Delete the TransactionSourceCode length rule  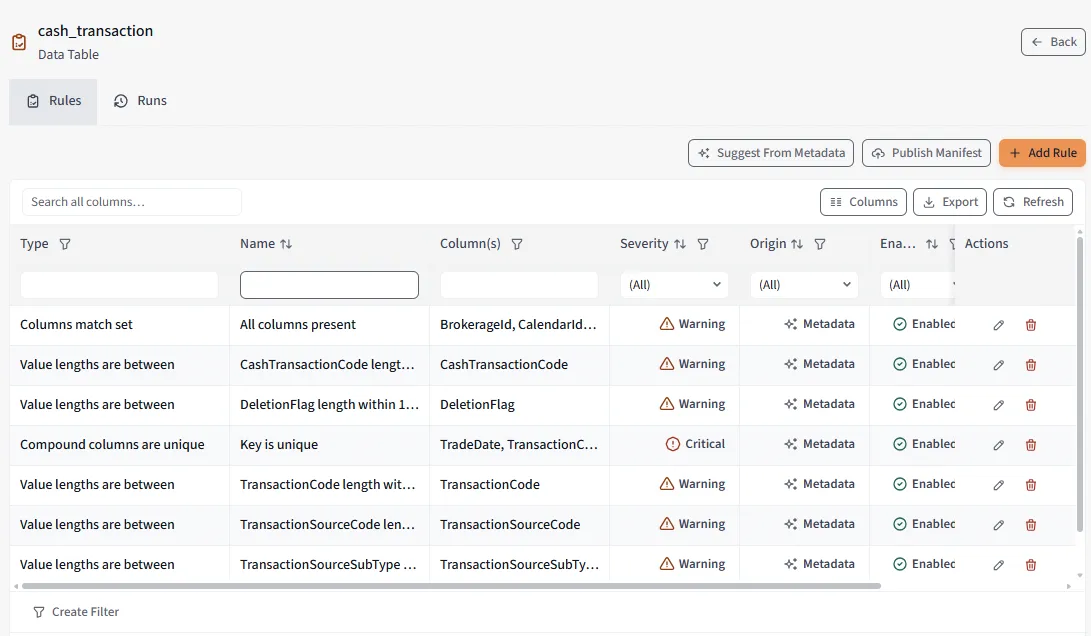(1031, 525)
